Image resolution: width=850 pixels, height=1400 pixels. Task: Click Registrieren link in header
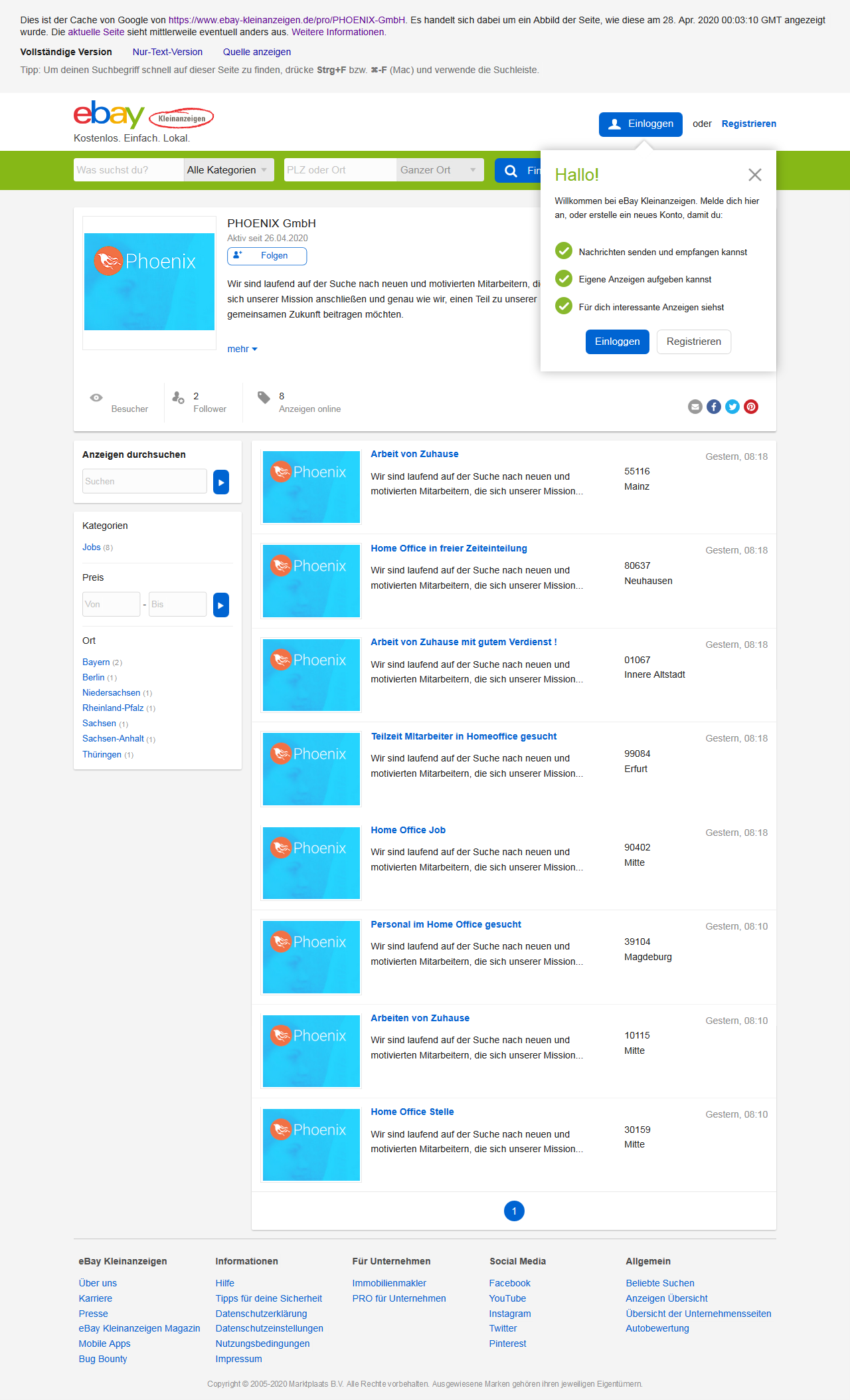(749, 124)
